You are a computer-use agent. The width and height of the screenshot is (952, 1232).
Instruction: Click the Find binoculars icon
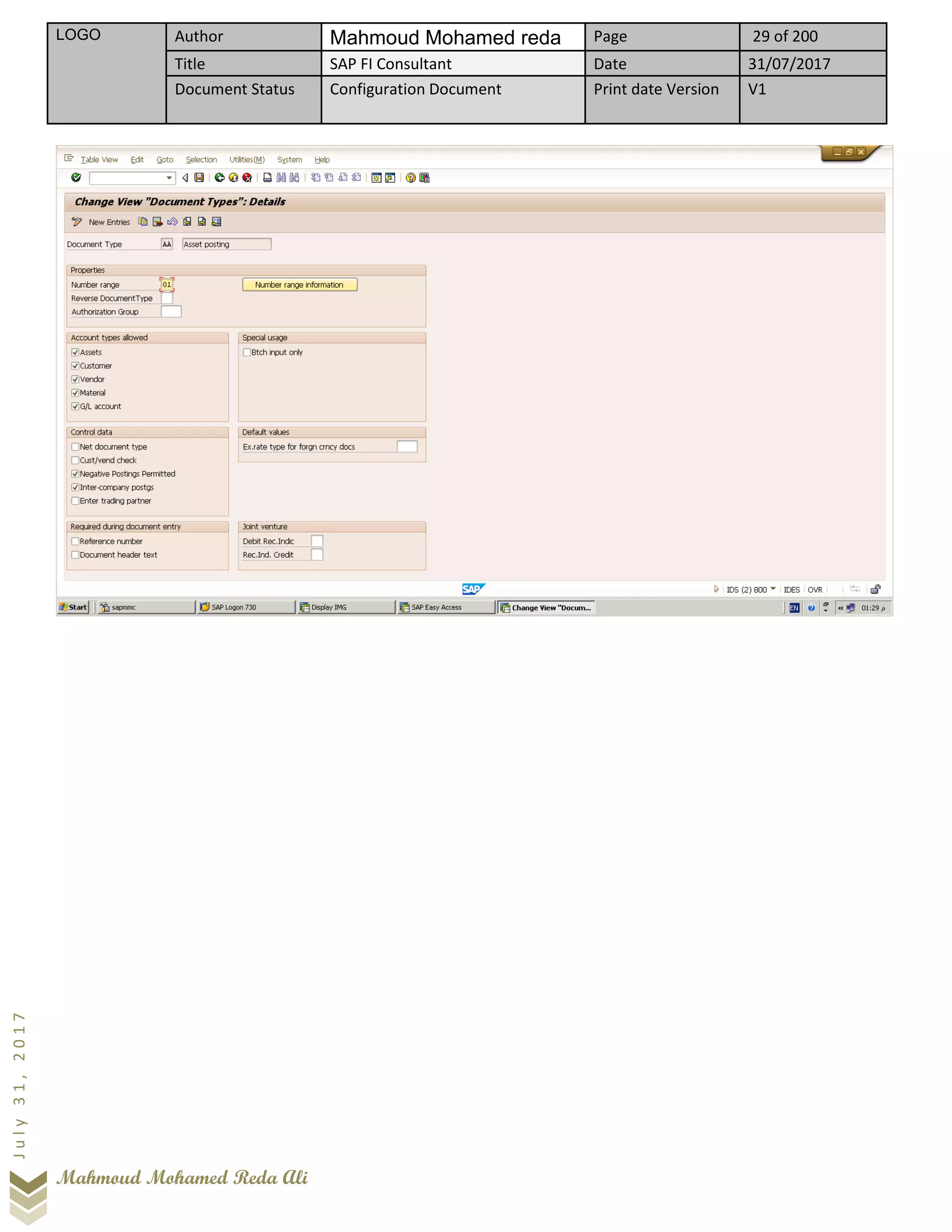[x=281, y=178]
